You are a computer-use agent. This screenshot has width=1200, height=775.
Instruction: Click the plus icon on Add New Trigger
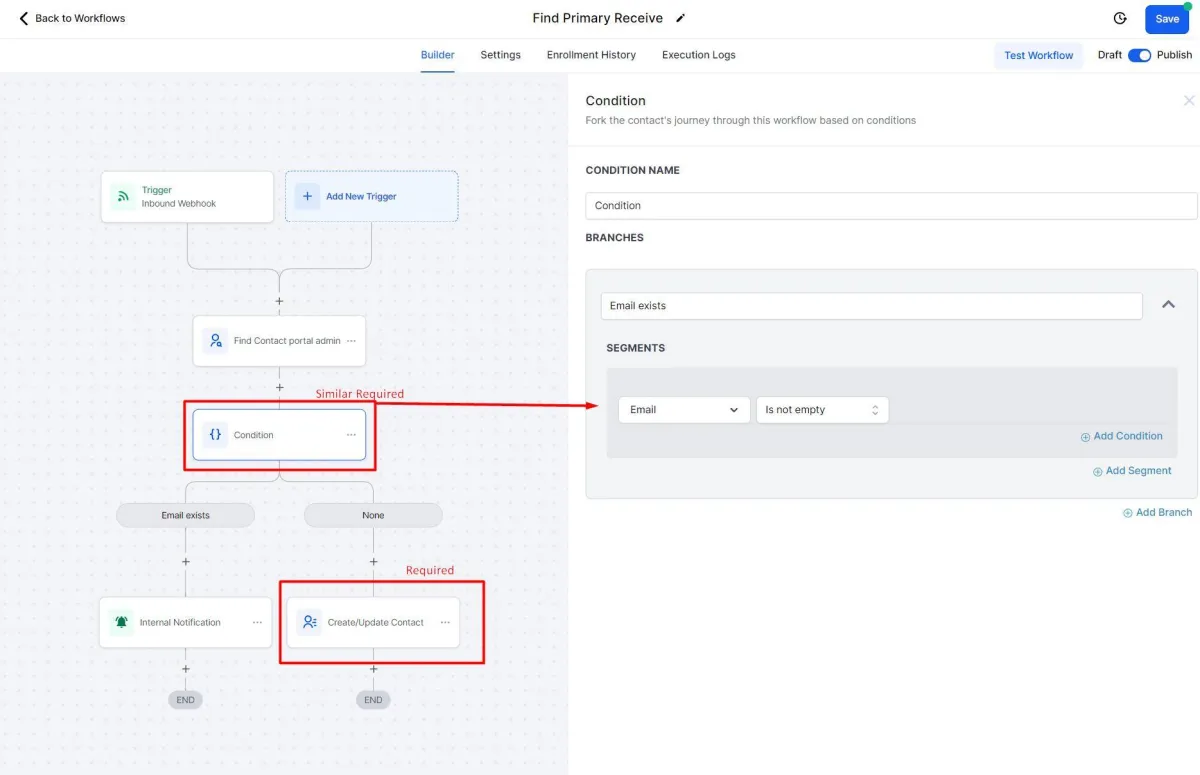click(x=307, y=196)
